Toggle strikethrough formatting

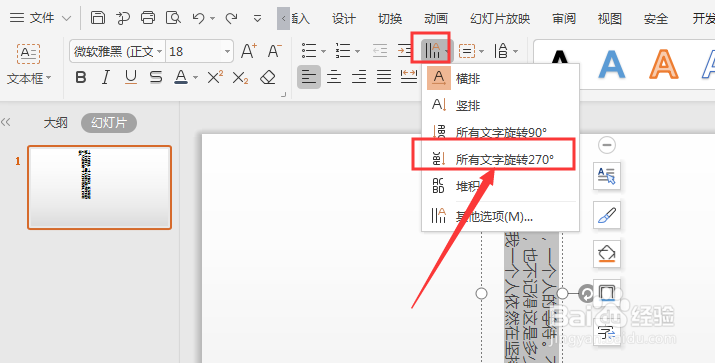coord(155,78)
